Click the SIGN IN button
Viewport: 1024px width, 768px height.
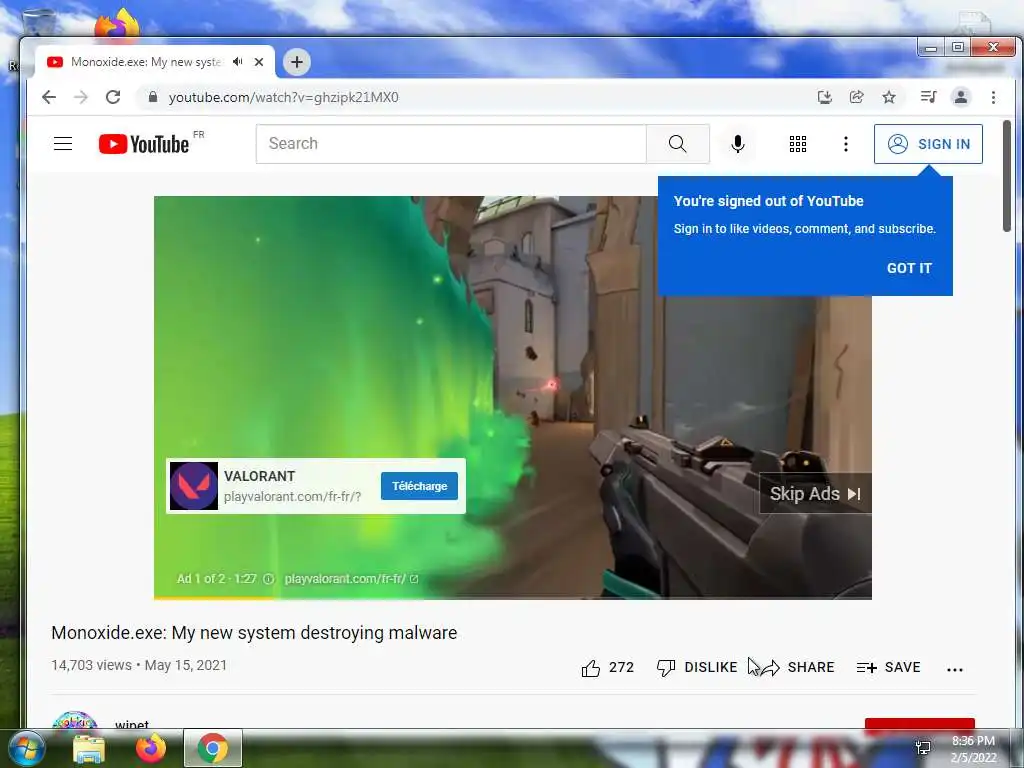[928, 144]
